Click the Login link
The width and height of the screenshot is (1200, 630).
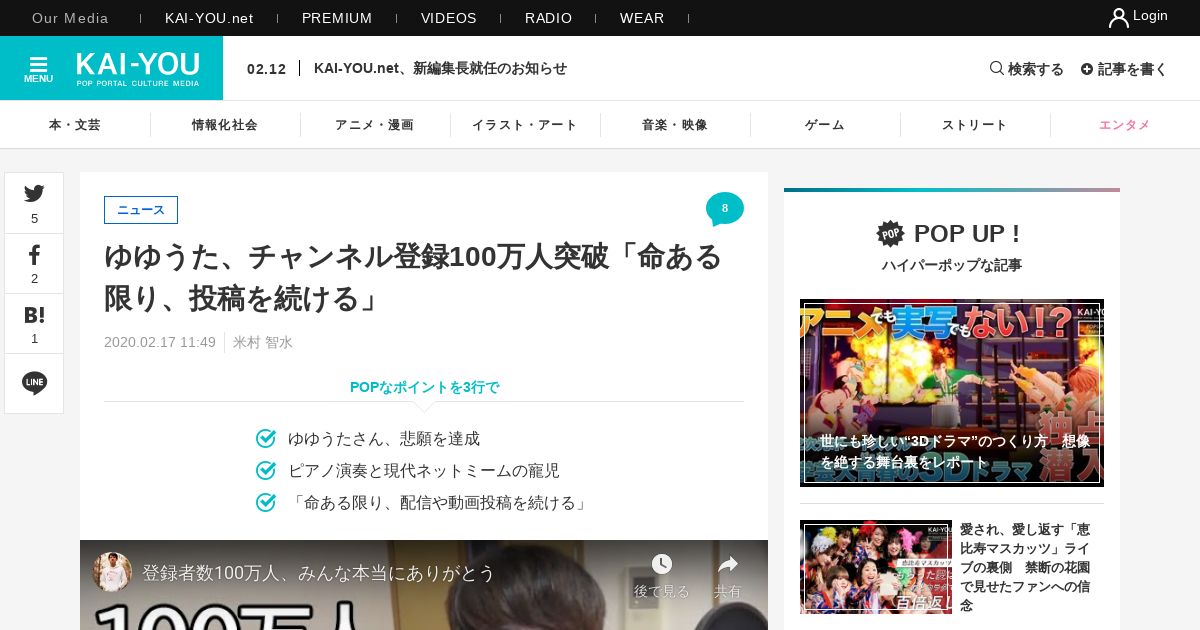point(1150,16)
